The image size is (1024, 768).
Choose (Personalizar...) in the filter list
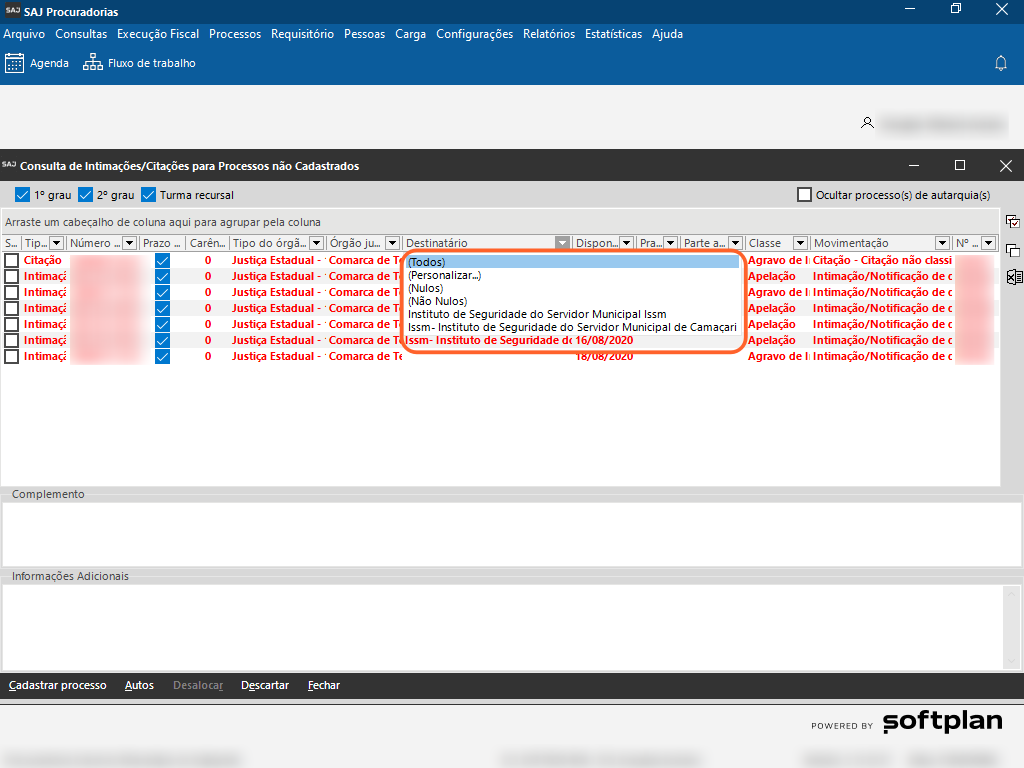[445, 275]
